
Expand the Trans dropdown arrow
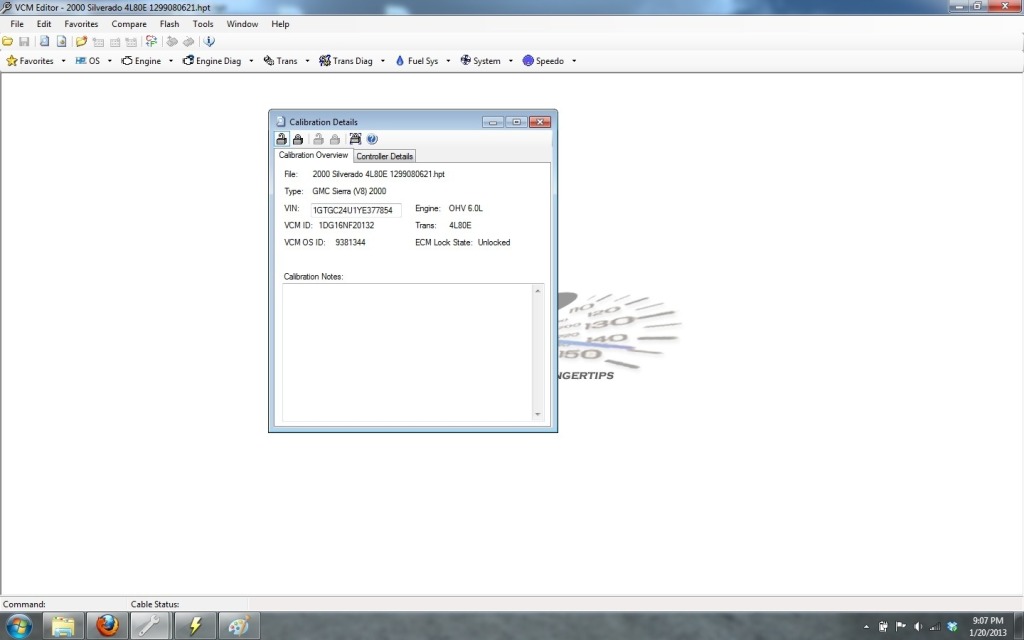tap(307, 61)
